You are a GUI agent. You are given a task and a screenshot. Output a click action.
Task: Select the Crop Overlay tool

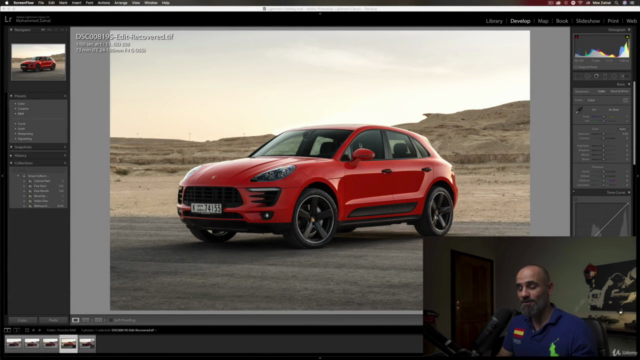[x=578, y=76]
